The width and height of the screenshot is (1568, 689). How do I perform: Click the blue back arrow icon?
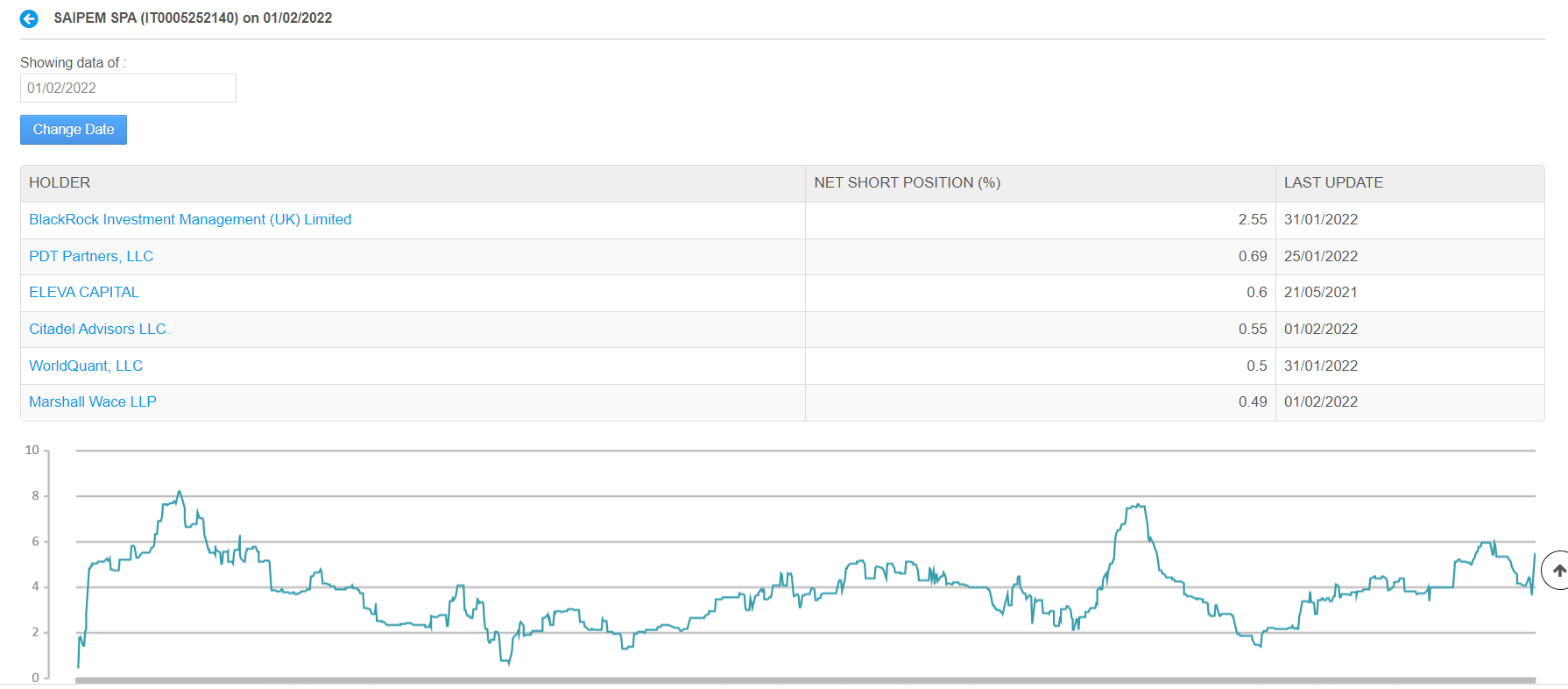pyautogui.click(x=29, y=18)
